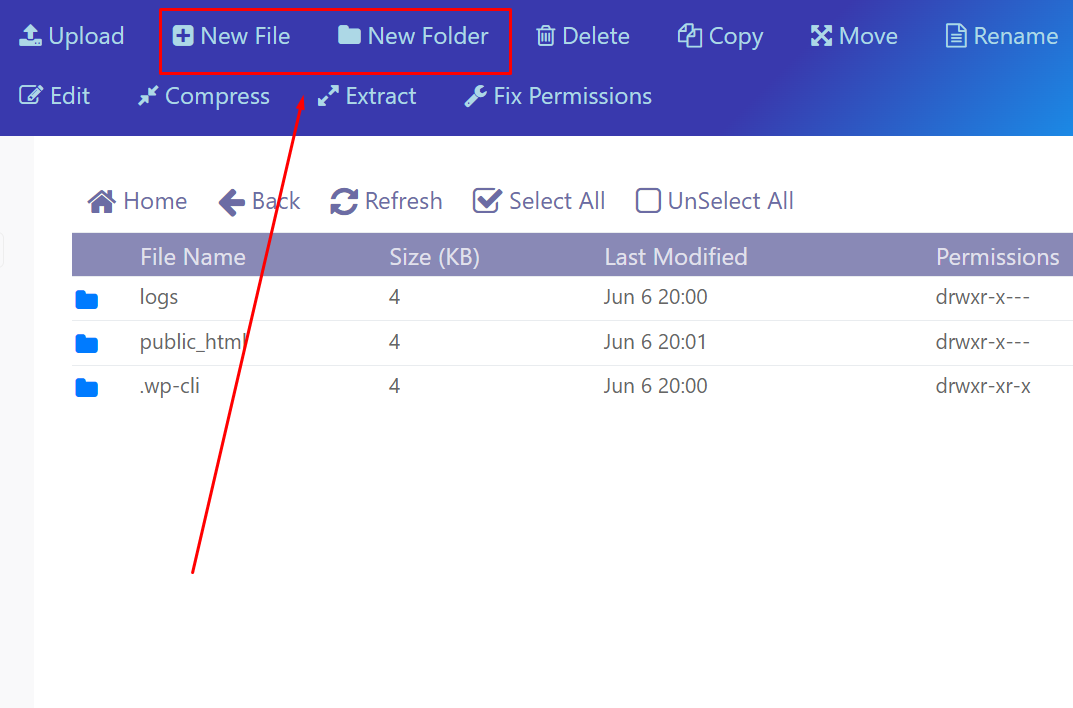Viewport: 1073px width, 708px height.
Task: Click the Upload icon in toolbar
Action: (31, 37)
